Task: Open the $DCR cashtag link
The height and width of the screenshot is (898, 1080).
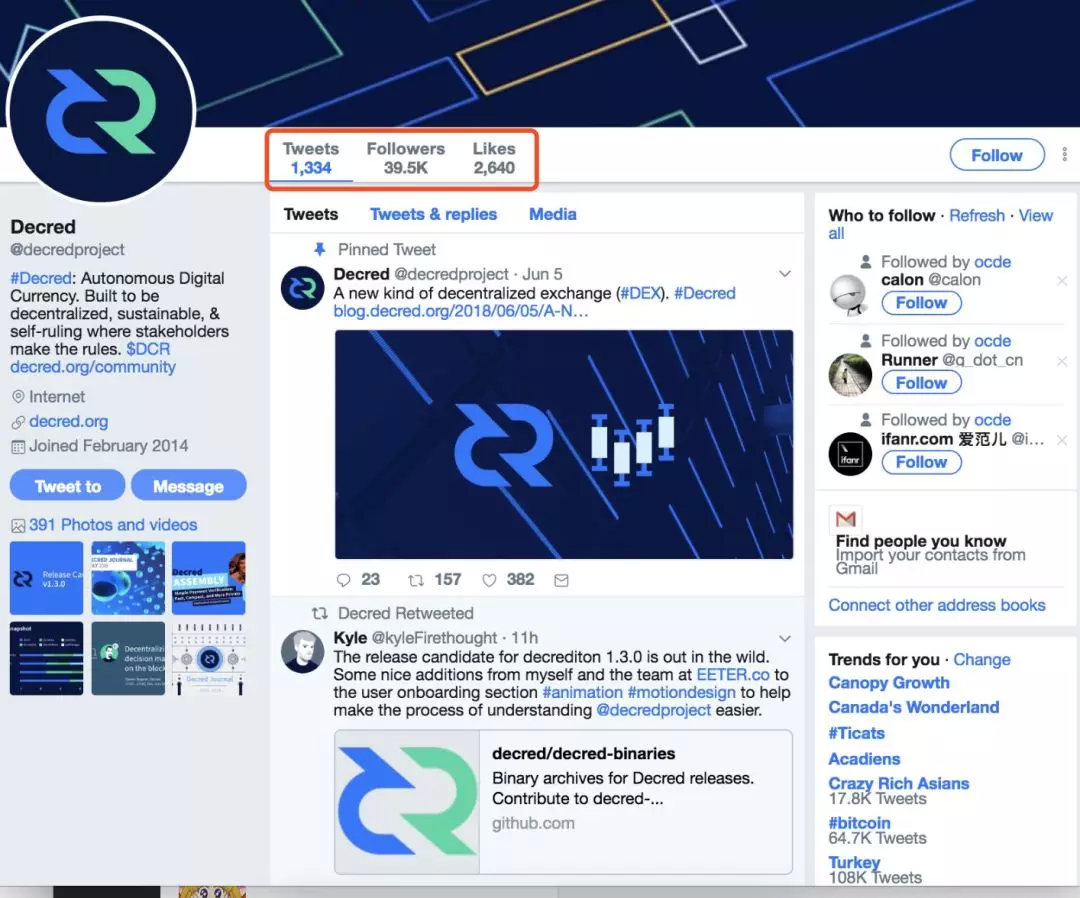Action: click(148, 349)
